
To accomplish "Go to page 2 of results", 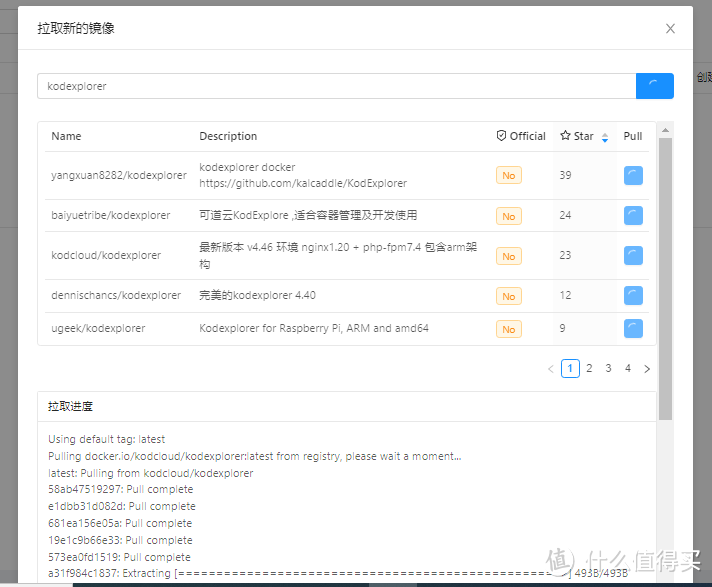I will pos(589,368).
